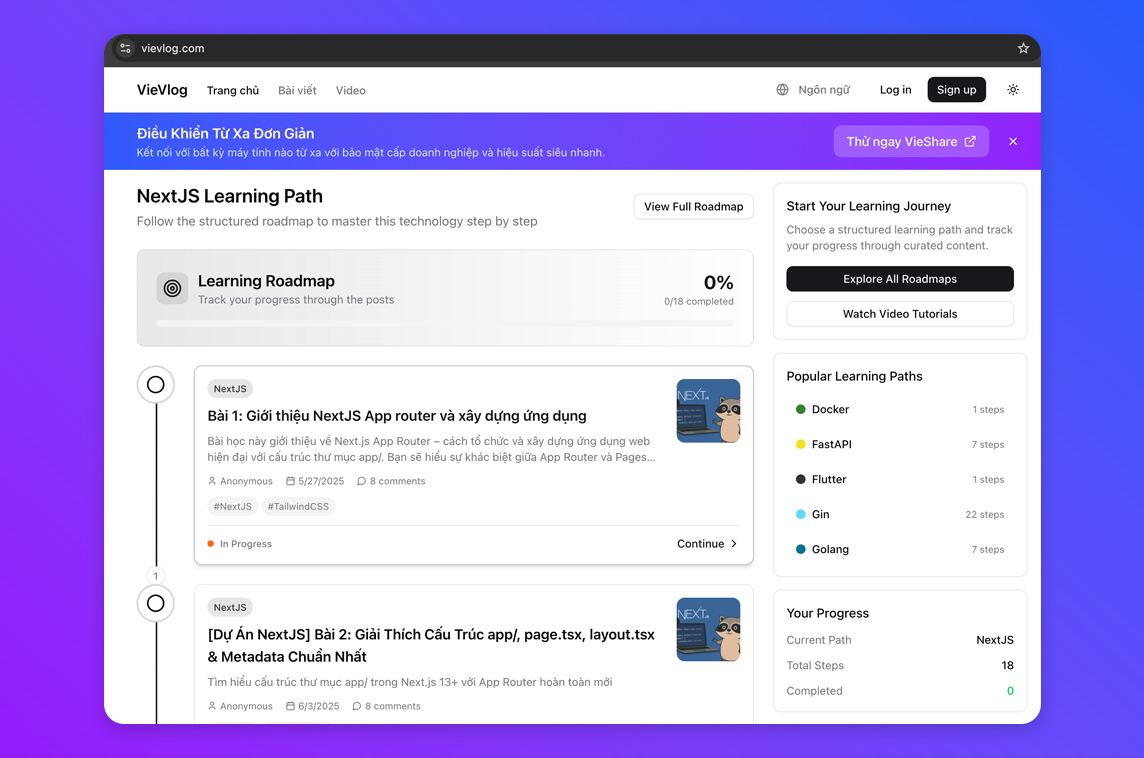Click the calendar icon next to 6/3/2025
This screenshot has width=1144, height=758.
(x=290, y=706)
